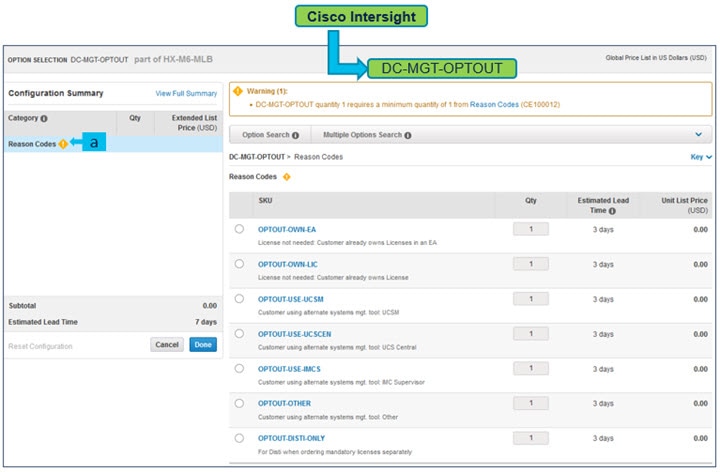The height and width of the screenshot is (472, 720).
Task: Click quantity field for OPTOUT-USE-IMCS
Action: tap(531, 368)
